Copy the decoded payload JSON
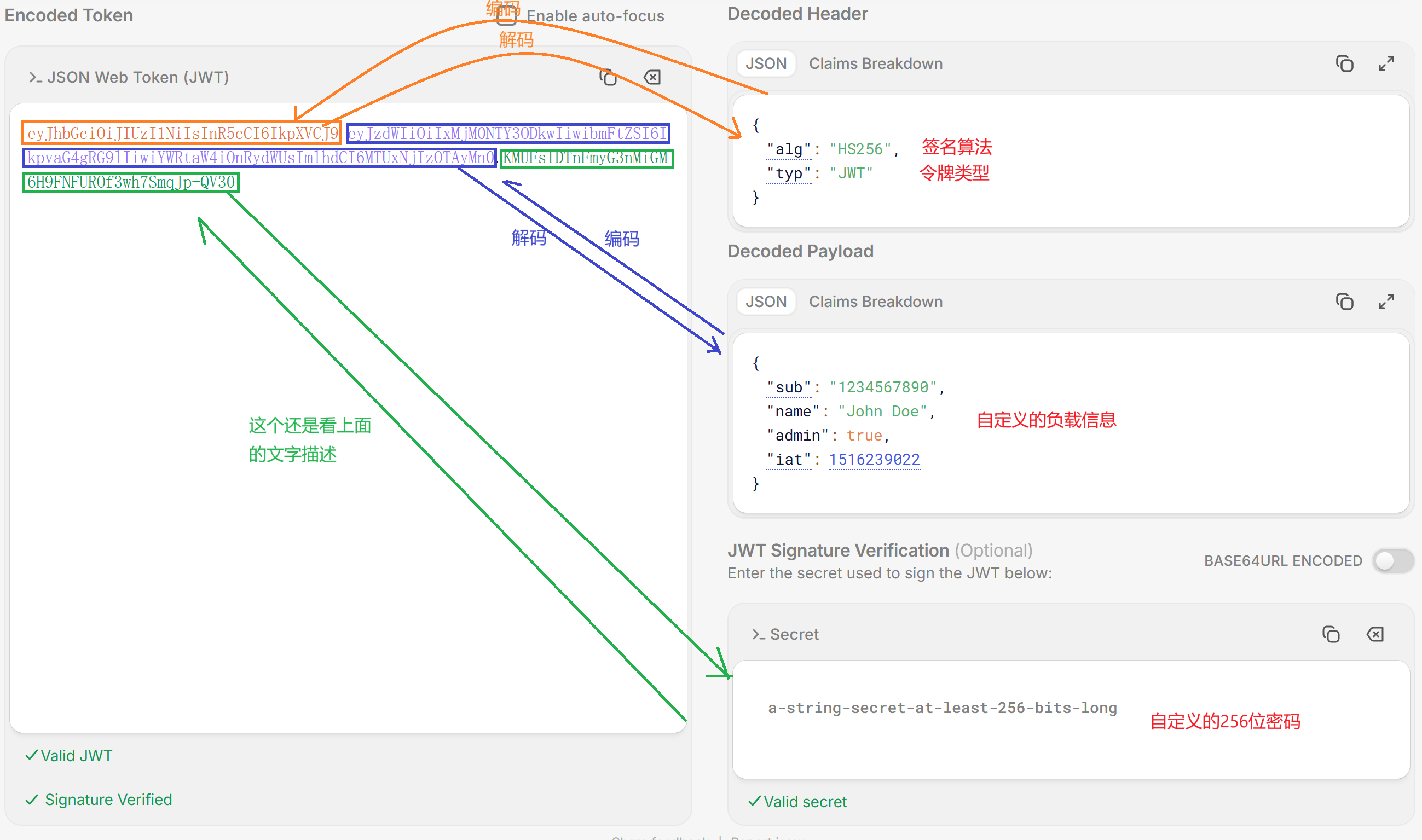Image resolution: width=1422 pixels, height=840 pixels. coord(1344,302)
